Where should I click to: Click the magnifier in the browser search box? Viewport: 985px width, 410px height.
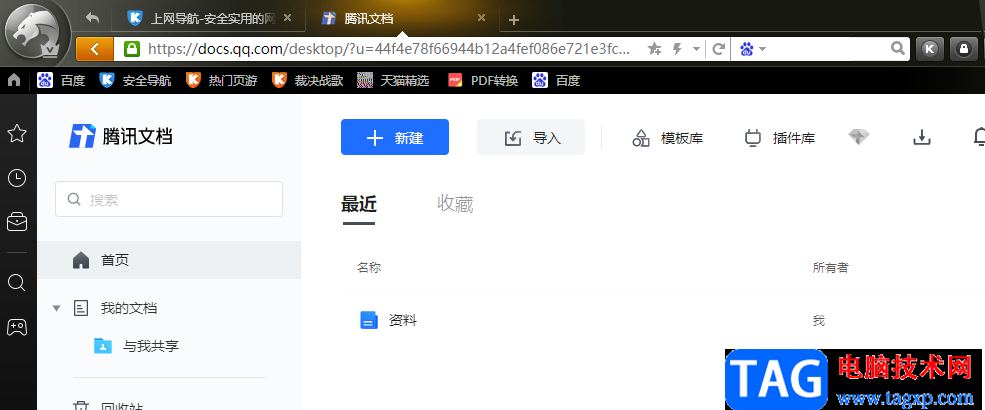tap(899, 48)
